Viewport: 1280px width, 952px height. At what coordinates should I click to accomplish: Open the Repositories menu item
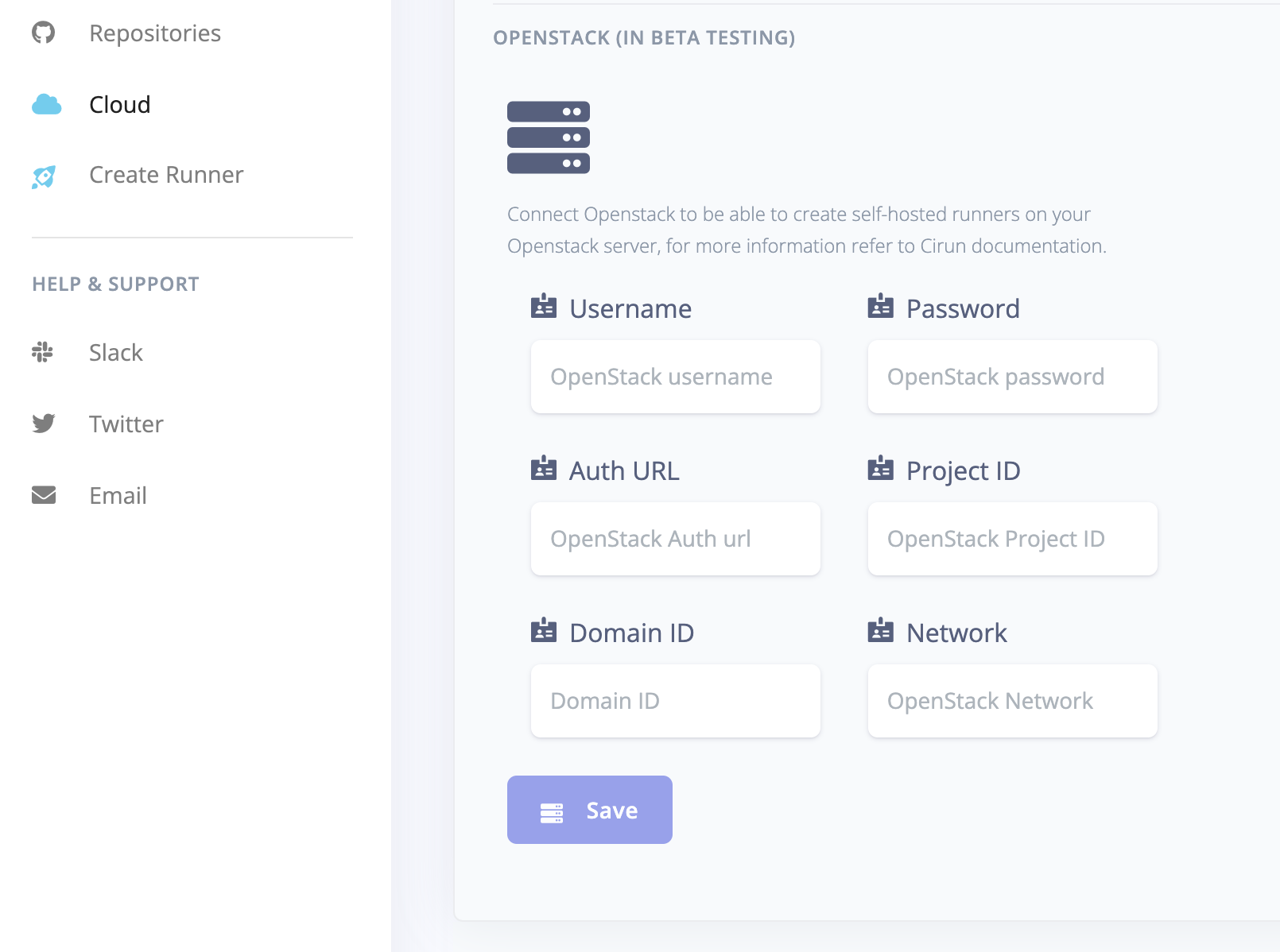[x=155, y=33]
